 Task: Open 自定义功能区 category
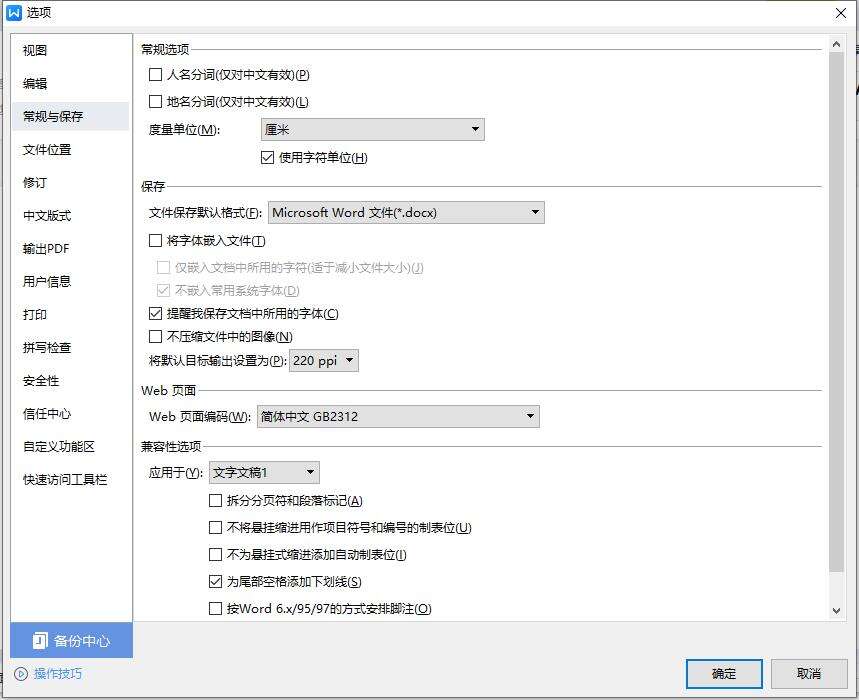[x=71, y=446]
